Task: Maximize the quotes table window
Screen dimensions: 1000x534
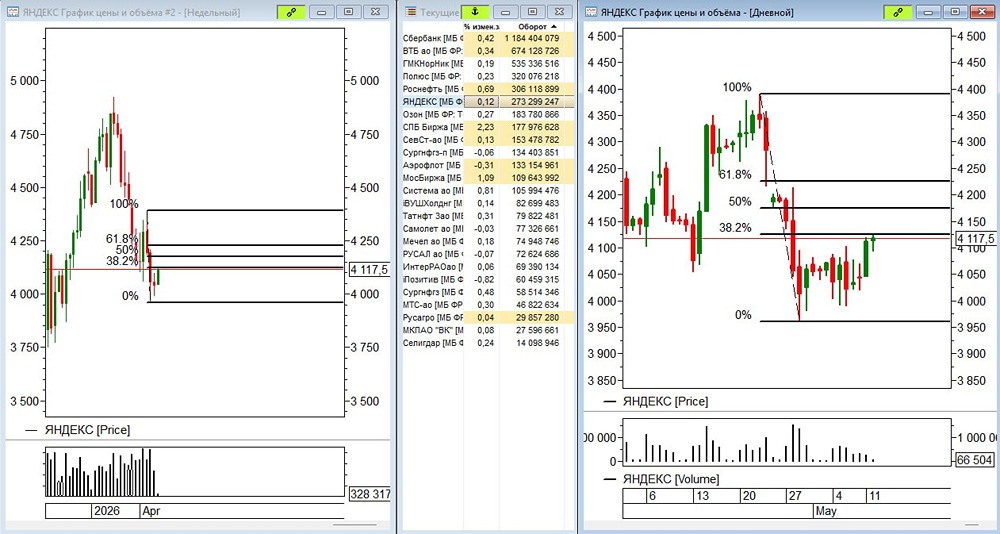Action: click(533, 12)
